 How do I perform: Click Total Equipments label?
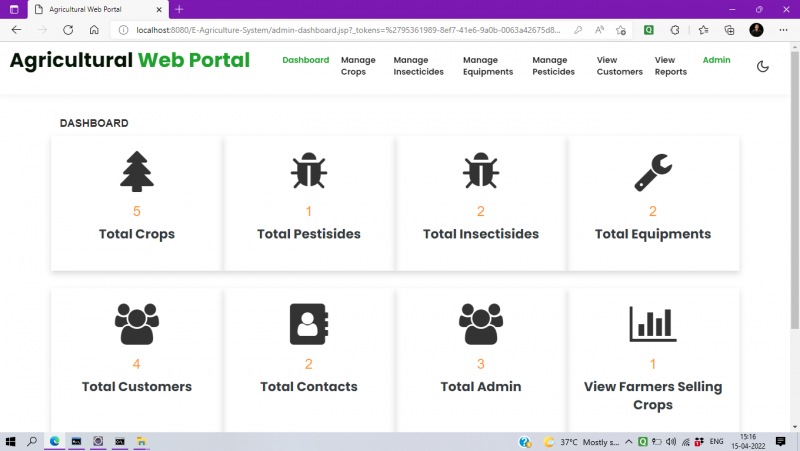(653, 234)
